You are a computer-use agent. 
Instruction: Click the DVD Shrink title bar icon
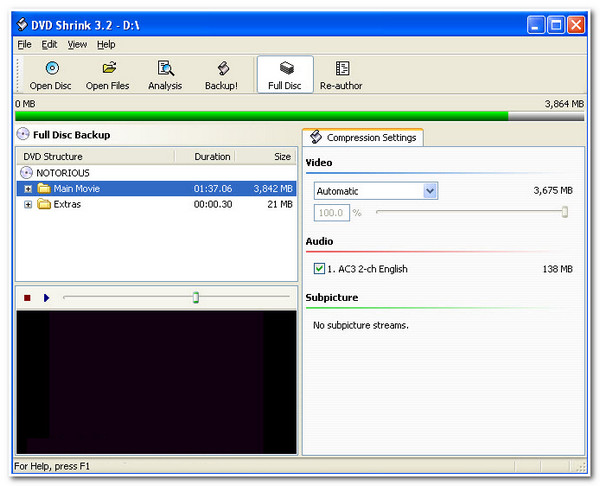pos(22,24)
